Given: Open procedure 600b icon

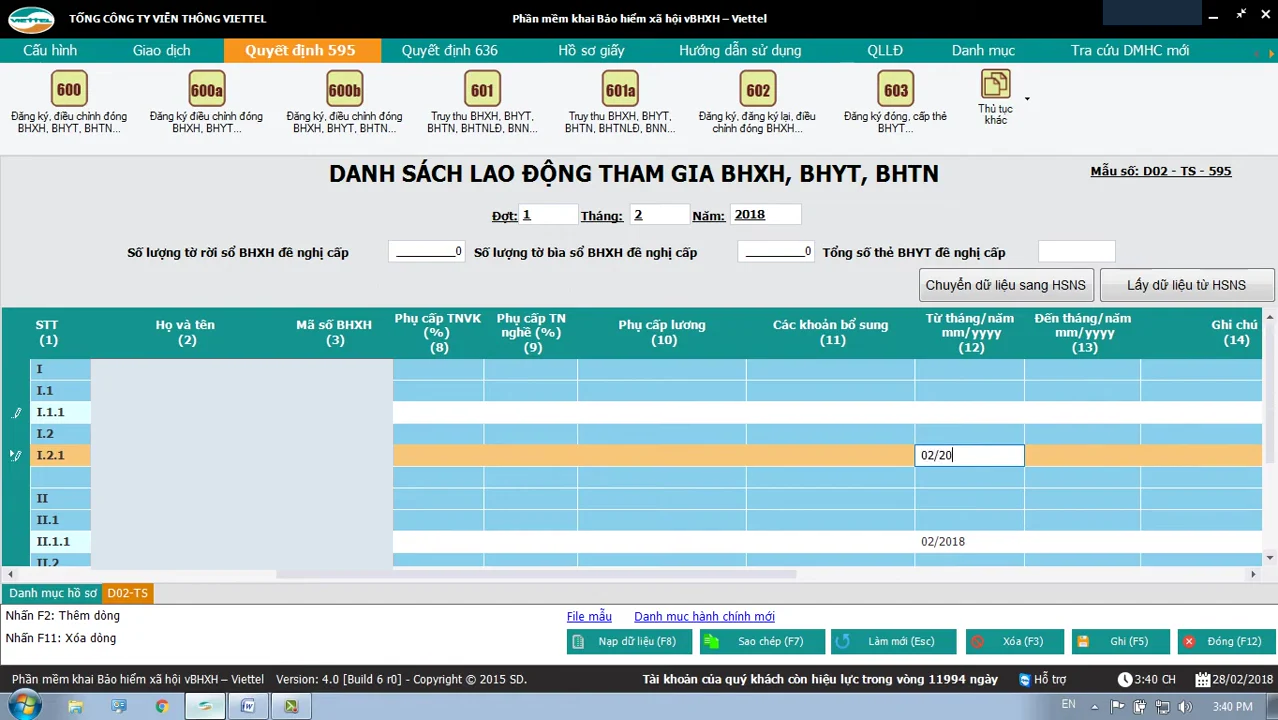Looking at the screenshot, I should 344,90.
